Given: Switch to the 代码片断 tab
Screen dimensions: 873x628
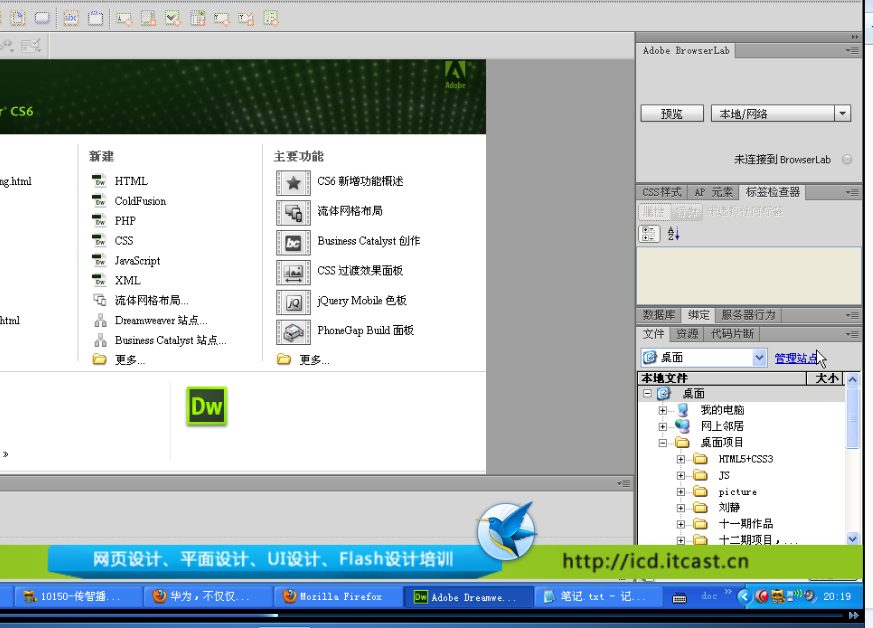Looking at the screenshot, I should tap(732, 334).
